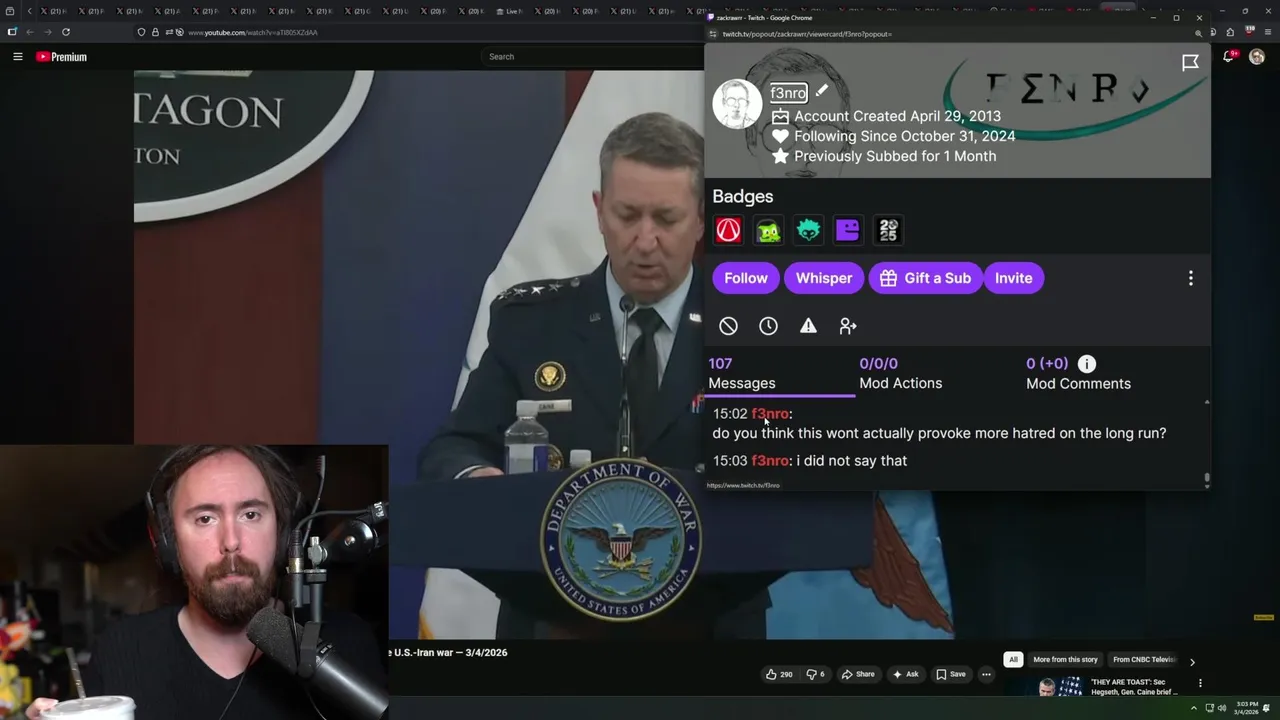The image size is (1280, 720).
Task: Open the browser hamburger application menu
Action: click(x=1266, y=32)
